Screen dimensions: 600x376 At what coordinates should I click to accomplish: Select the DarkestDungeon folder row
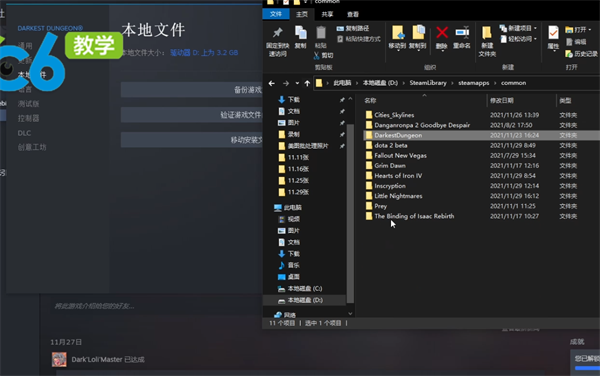[481, 135]
